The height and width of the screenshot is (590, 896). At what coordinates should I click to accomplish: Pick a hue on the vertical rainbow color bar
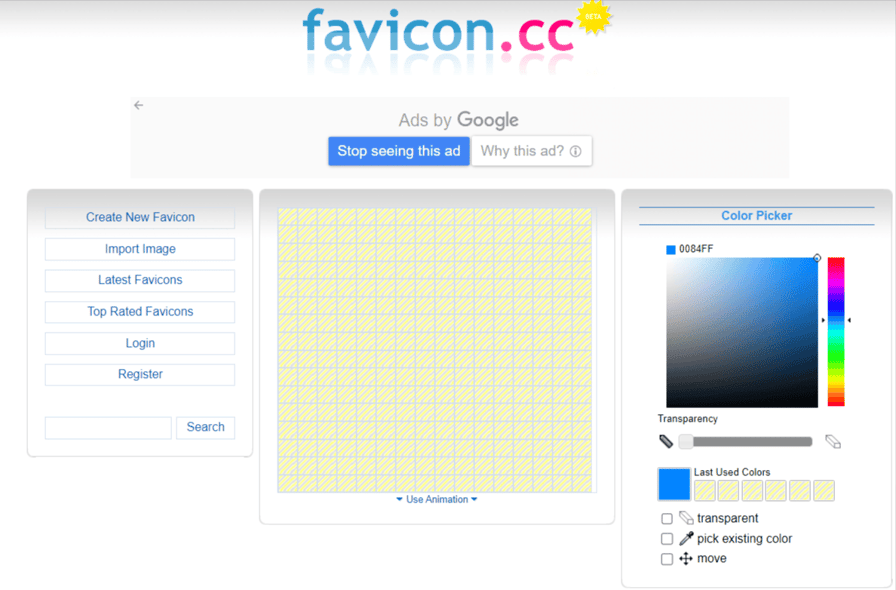[x=836, y=330]
